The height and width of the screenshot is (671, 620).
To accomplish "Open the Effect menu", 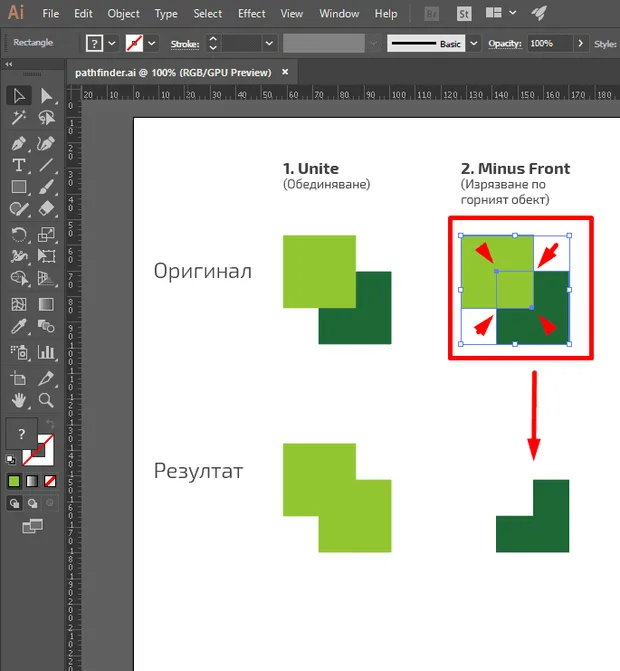I will [252, 14].
